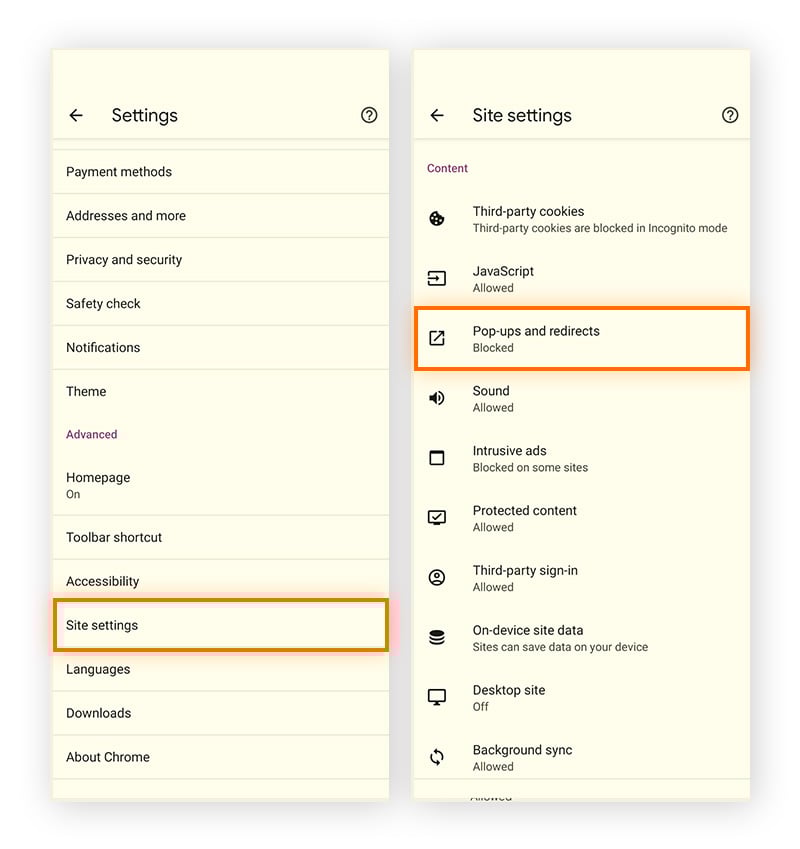Image resolution: width=800 pixels, height=849 pixels.
Task: Click the Pop-ups and redirects icon
Action: point(436,339)
